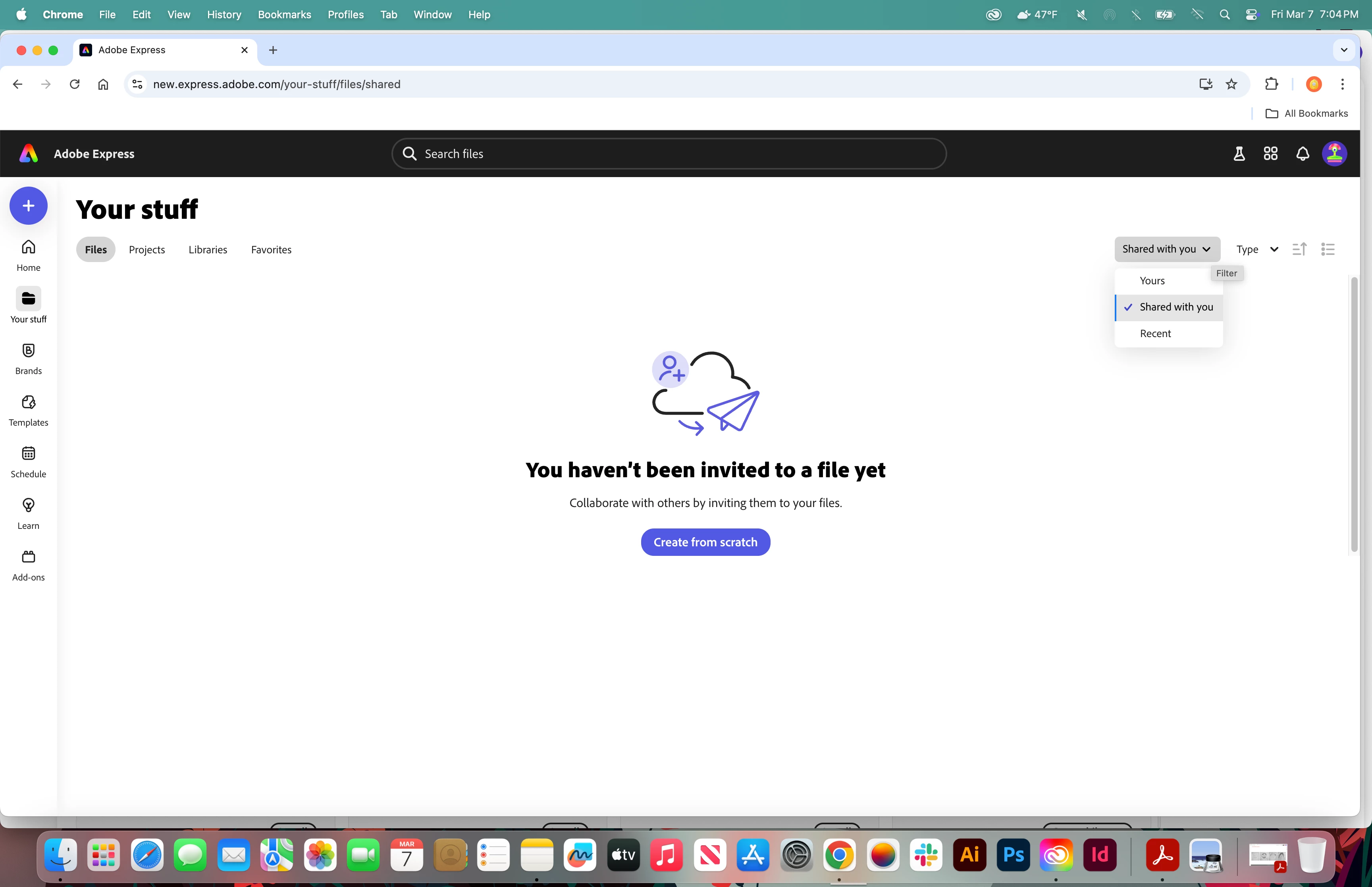Viewport: 1372px width, 887px height.
Task: Open the Templates sidebar section
Action: [x=28, y=410]
